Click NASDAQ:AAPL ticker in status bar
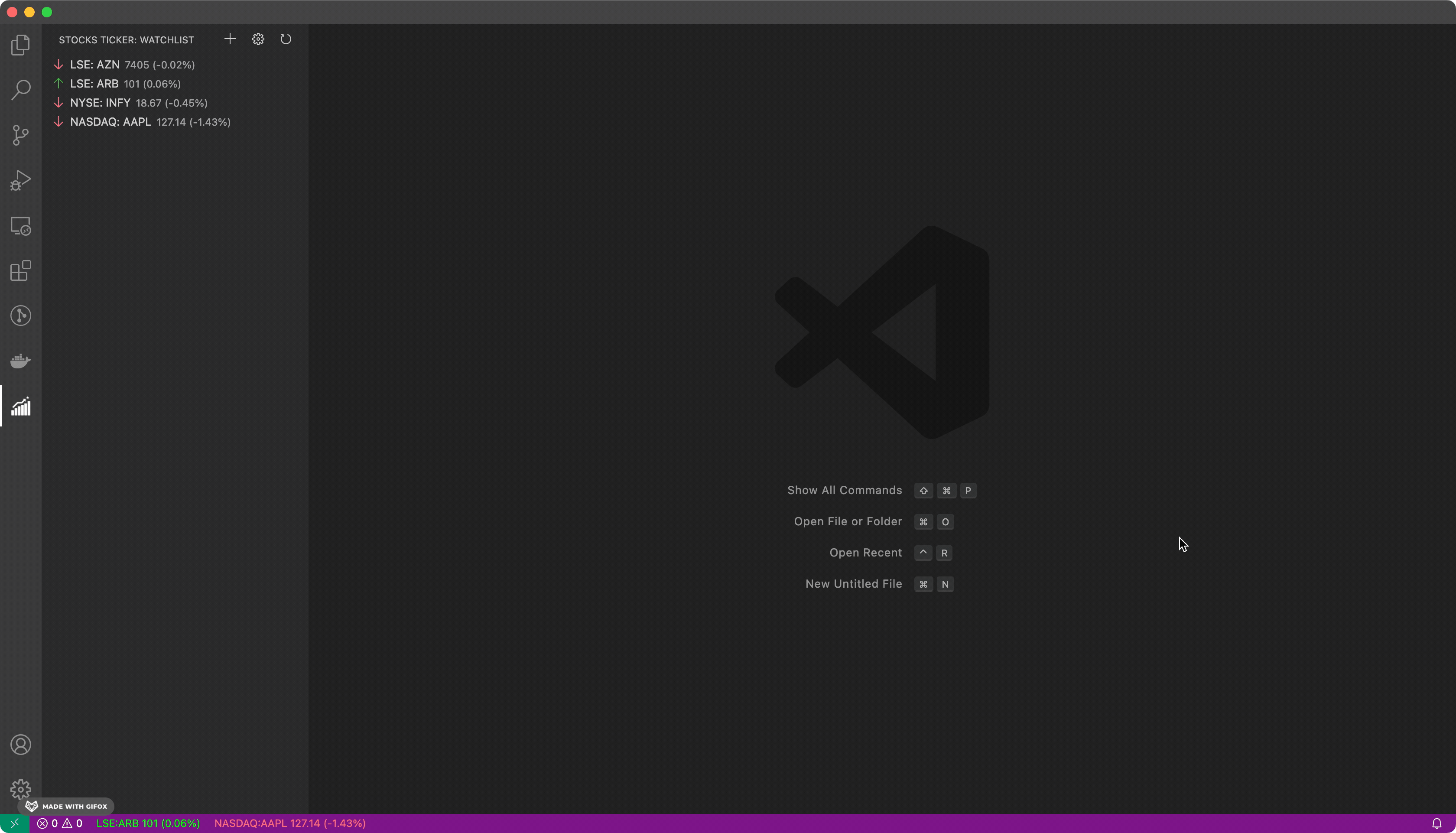This screenshot has width=1456, height=833. pos(290,823)
